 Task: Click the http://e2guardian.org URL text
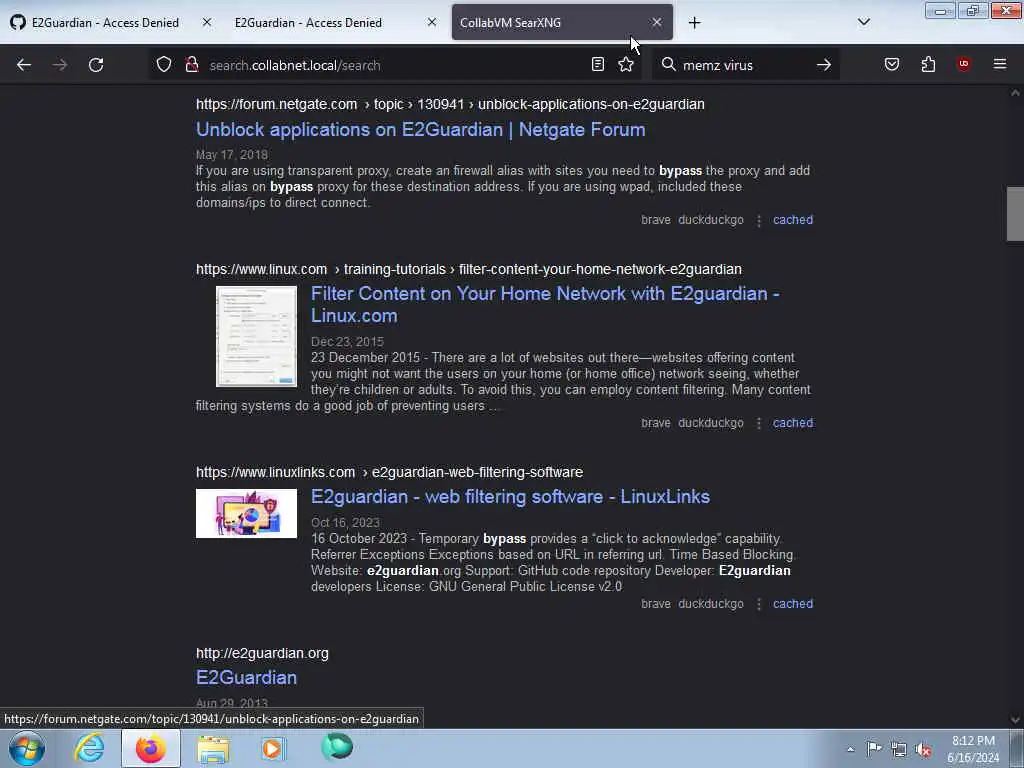pyautogui.click(x=262, y=653)
